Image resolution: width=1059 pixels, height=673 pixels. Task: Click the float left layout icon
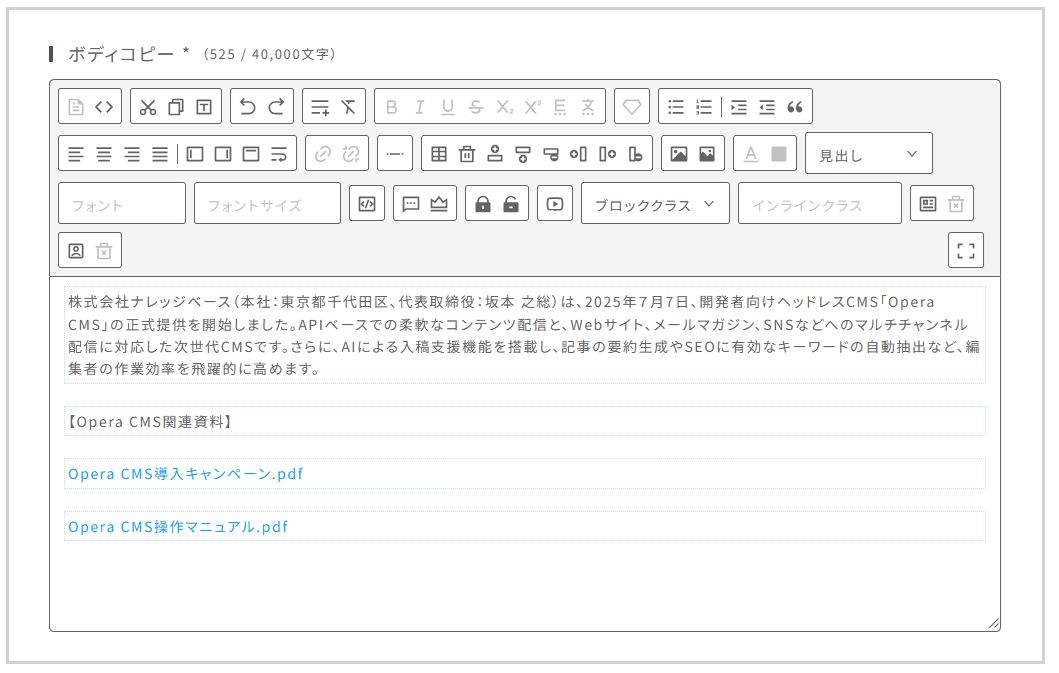click(195, 154)
